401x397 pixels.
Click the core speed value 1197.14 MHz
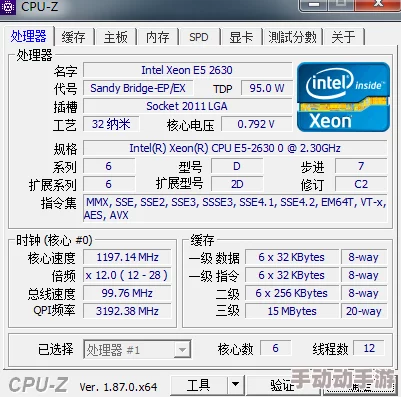(127, 257)
